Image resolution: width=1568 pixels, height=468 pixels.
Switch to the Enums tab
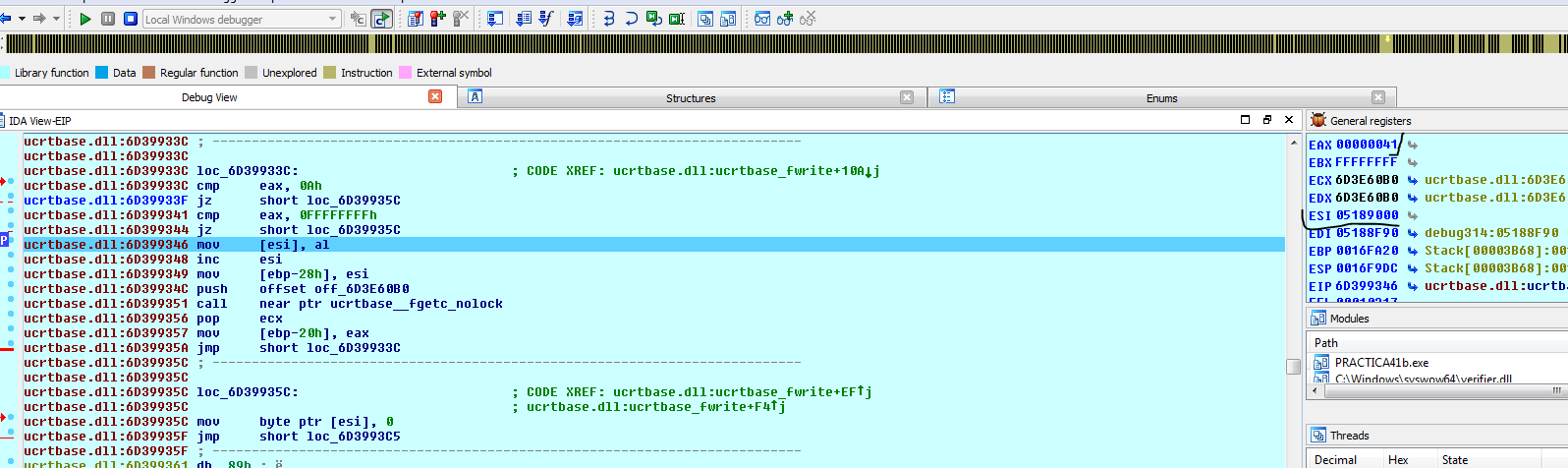point(1161,98)
